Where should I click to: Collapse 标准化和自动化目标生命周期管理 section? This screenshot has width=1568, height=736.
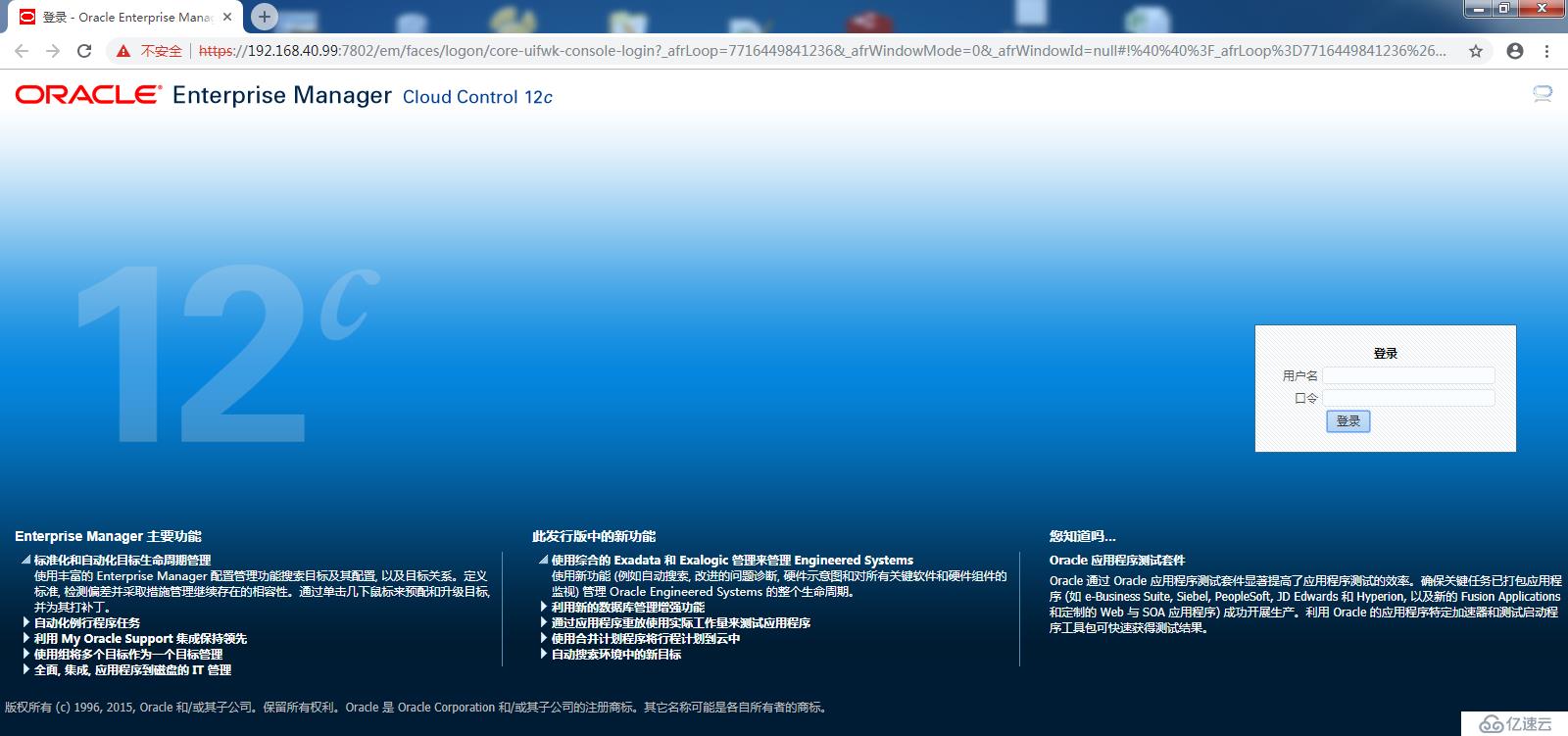coord(25,561)
